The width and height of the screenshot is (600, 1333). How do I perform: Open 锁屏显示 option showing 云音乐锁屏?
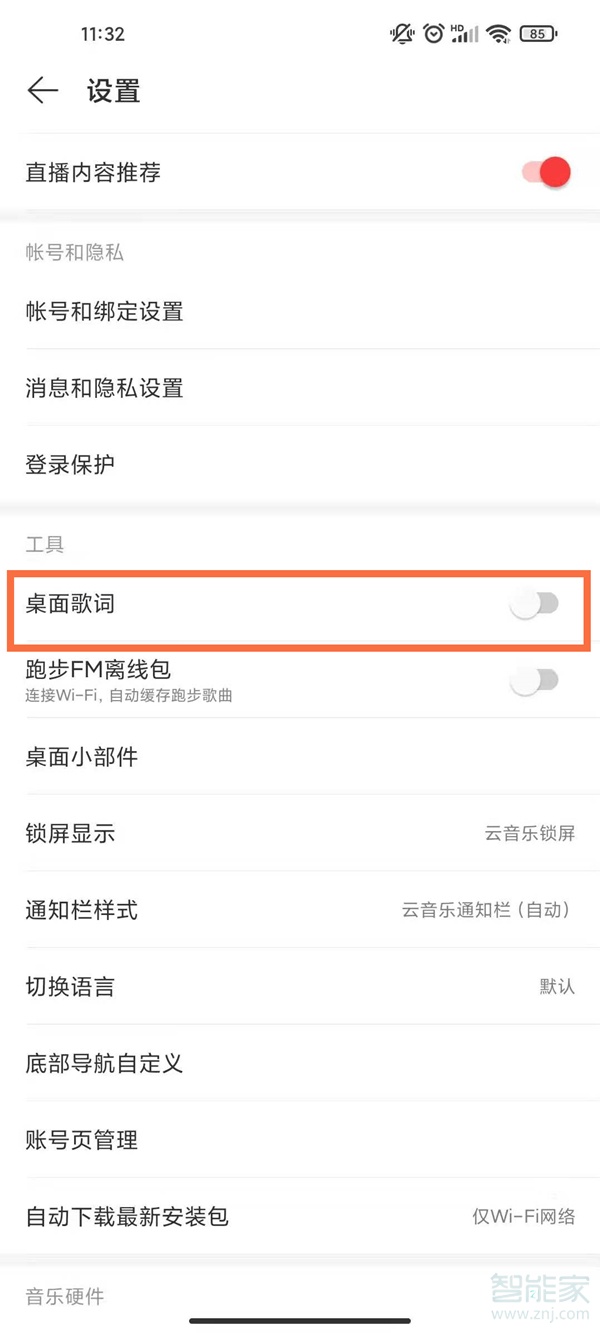coord(300,833)
